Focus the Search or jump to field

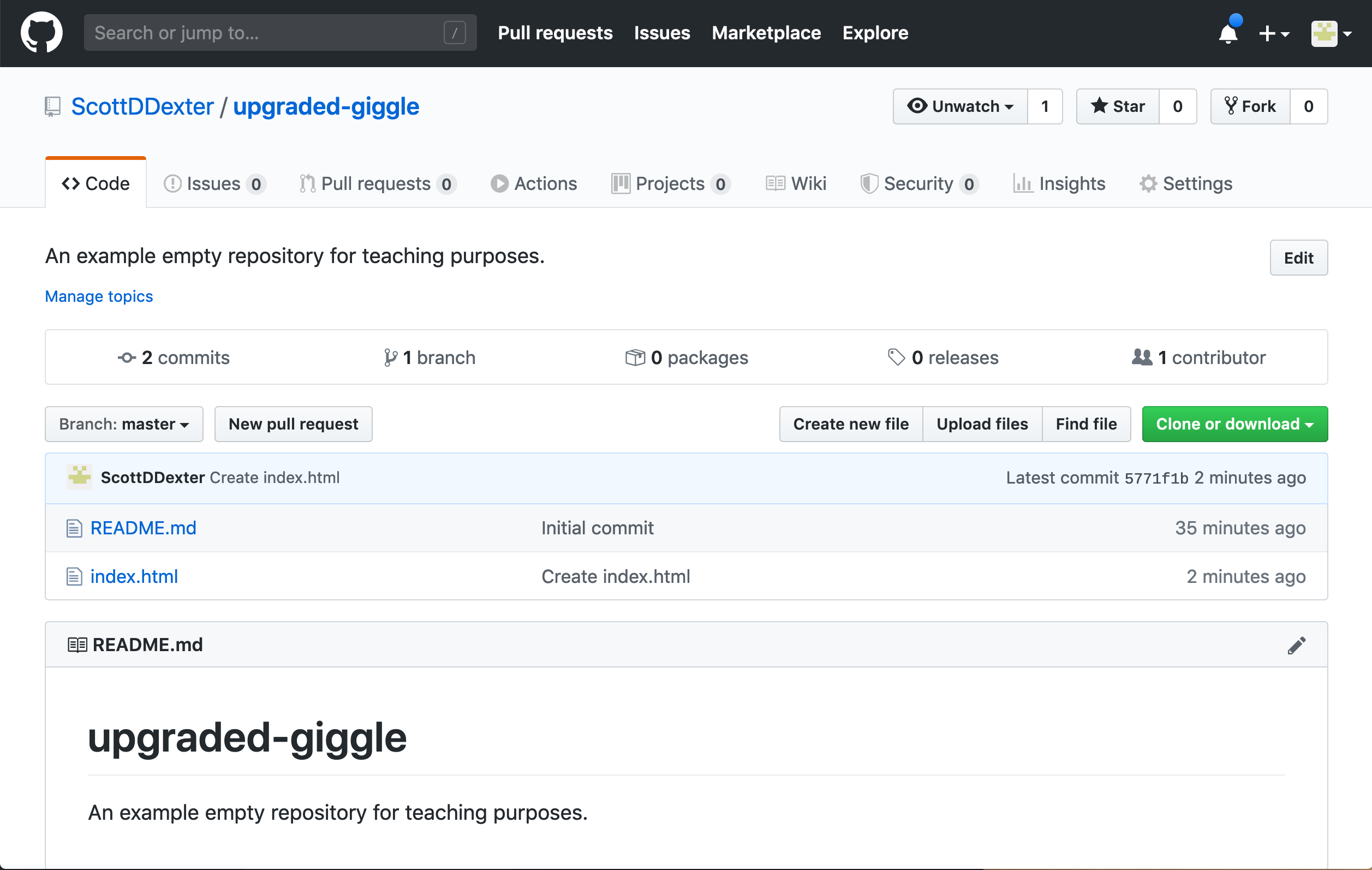coord(280,33)
